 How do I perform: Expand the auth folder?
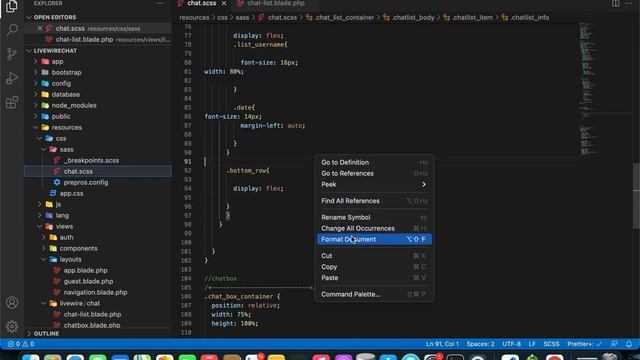66,238
